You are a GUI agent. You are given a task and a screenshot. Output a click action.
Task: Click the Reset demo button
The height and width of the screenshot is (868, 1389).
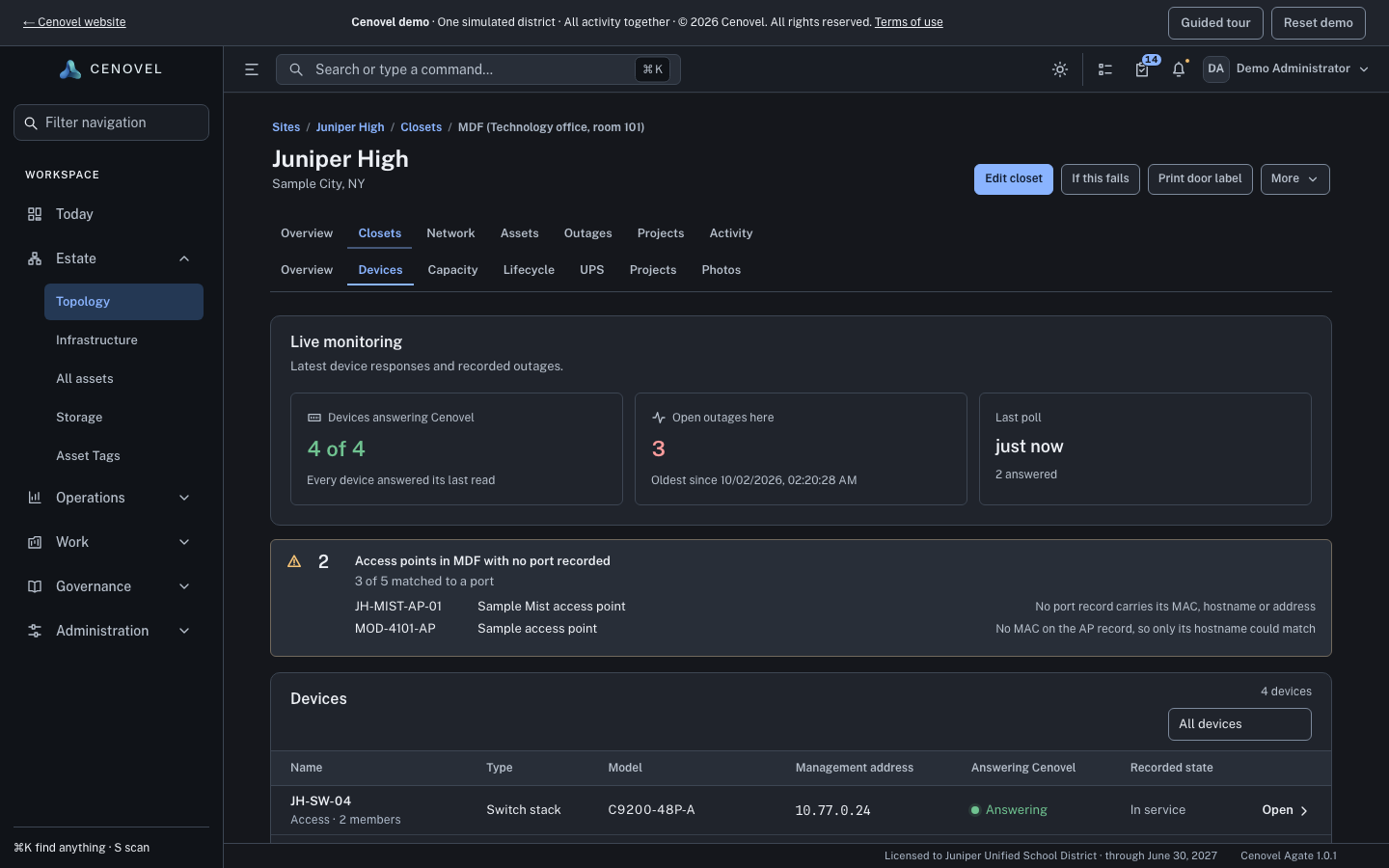pyautogui.click(x=1318, y=23)
